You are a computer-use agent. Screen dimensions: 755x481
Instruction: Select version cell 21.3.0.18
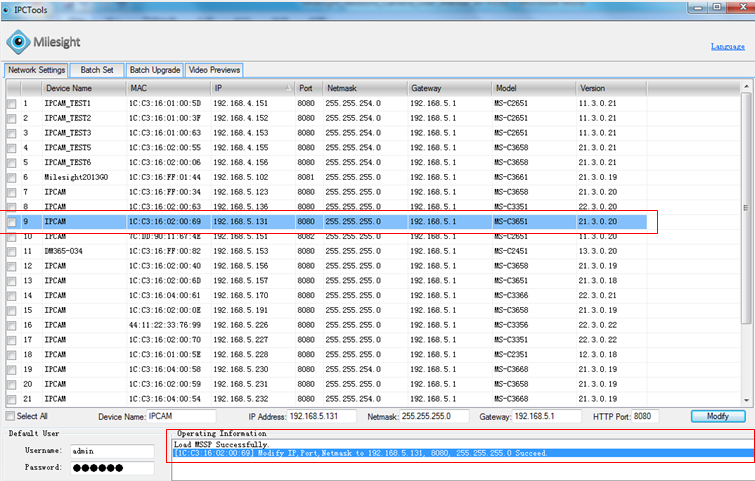pyautogui.click(x=598, y=281)
